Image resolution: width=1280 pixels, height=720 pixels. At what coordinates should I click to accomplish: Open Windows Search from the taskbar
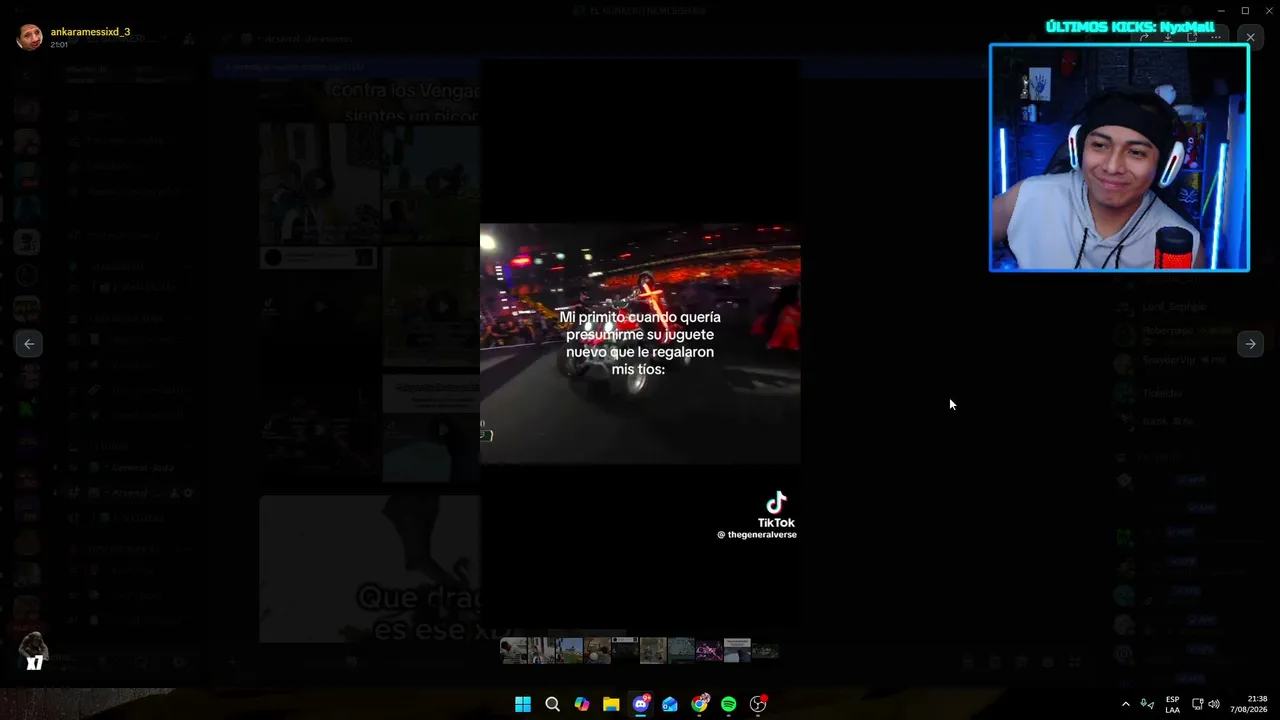point(552,704)
